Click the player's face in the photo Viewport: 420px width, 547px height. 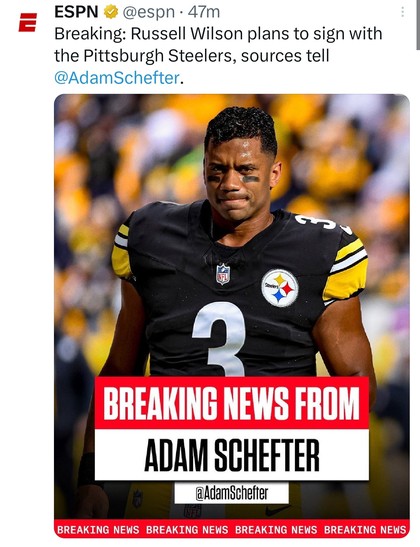239,174
